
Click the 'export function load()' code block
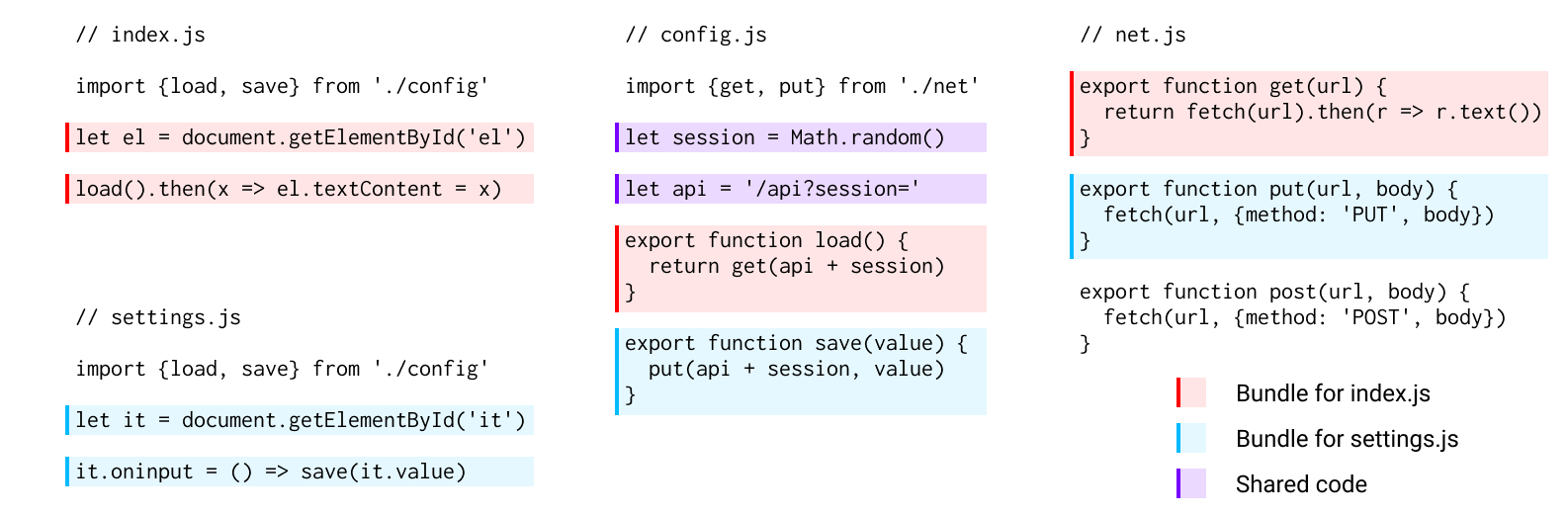point(801,266)
